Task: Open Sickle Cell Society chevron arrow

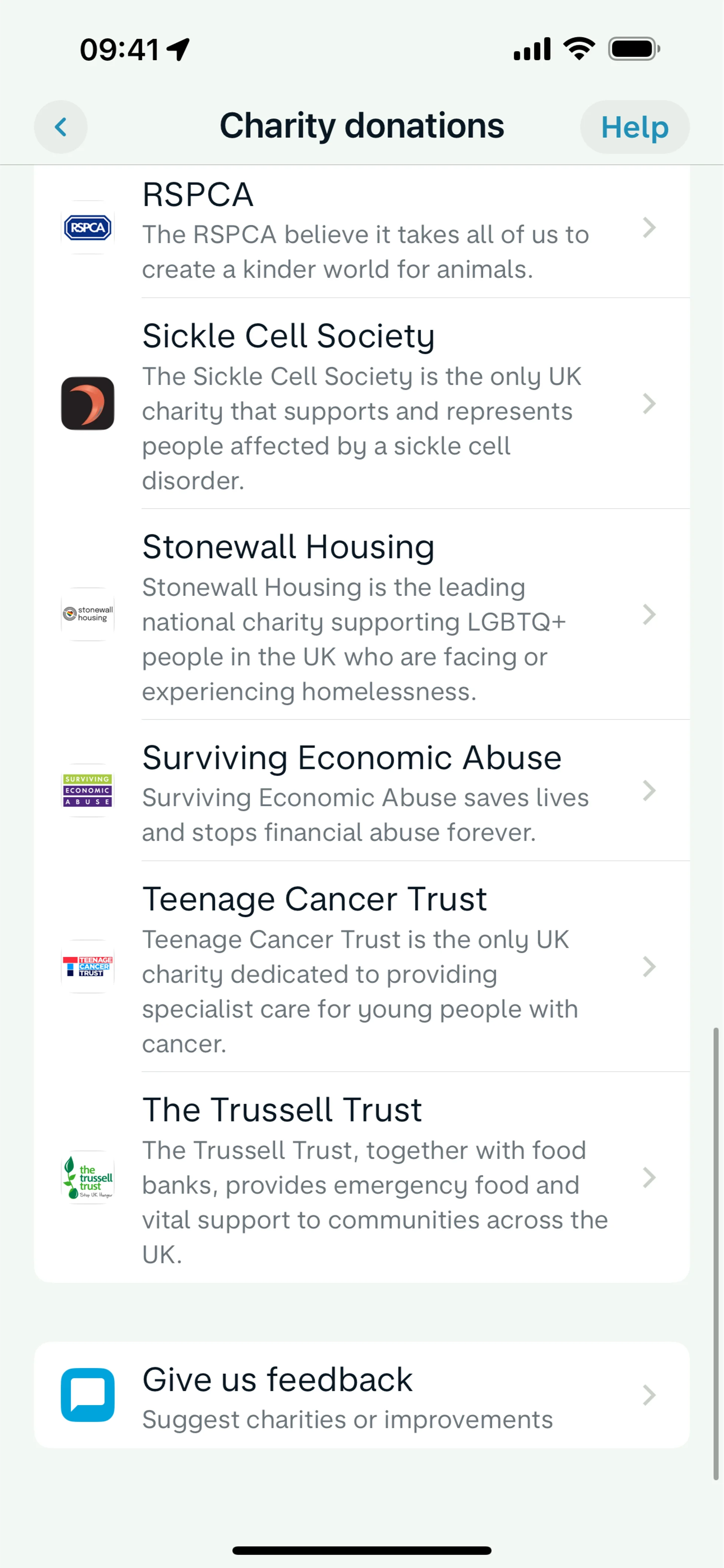Action: click(649, 404)
